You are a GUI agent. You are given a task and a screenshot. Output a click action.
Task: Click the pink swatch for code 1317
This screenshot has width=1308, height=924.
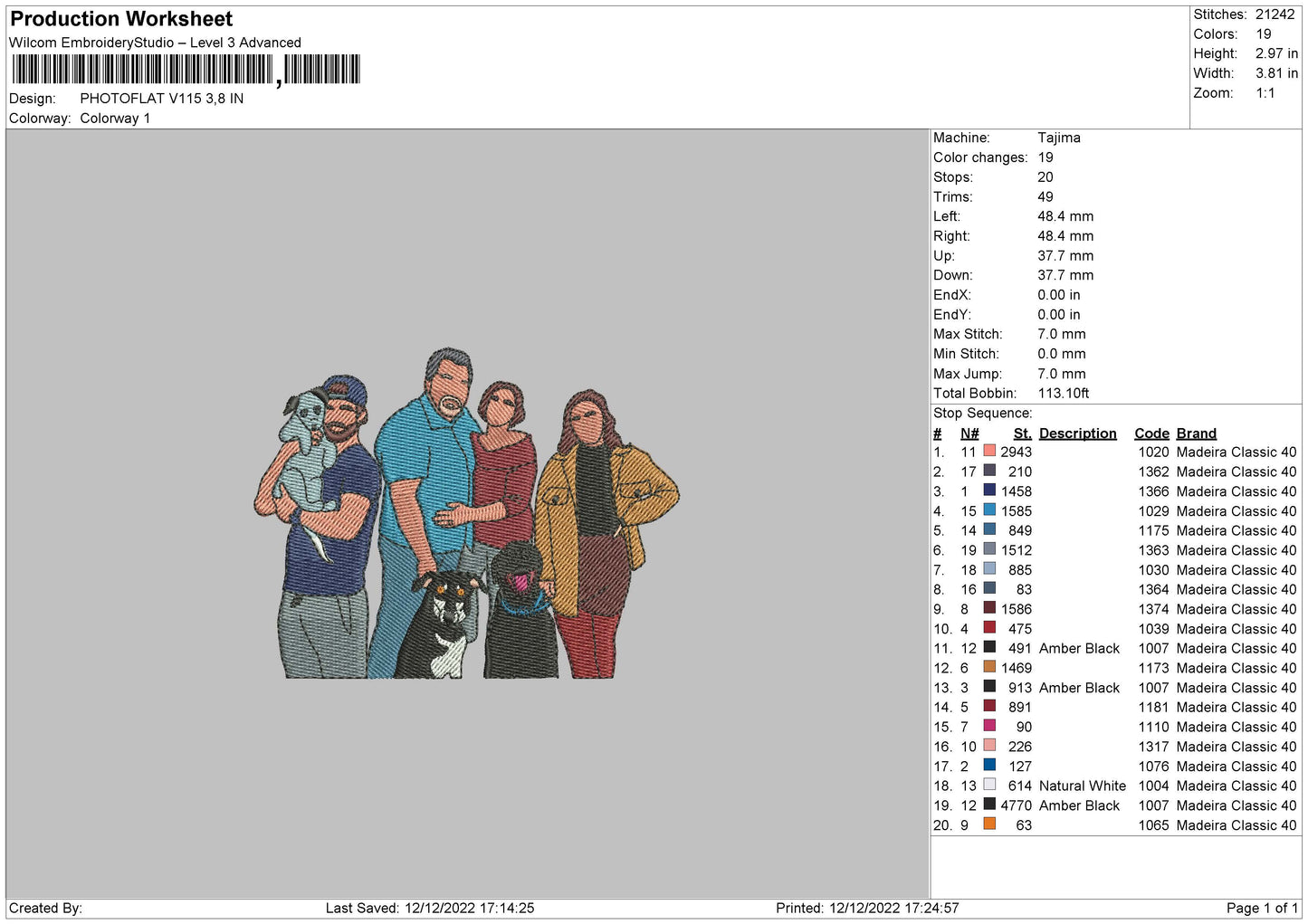tap(989, 746)
